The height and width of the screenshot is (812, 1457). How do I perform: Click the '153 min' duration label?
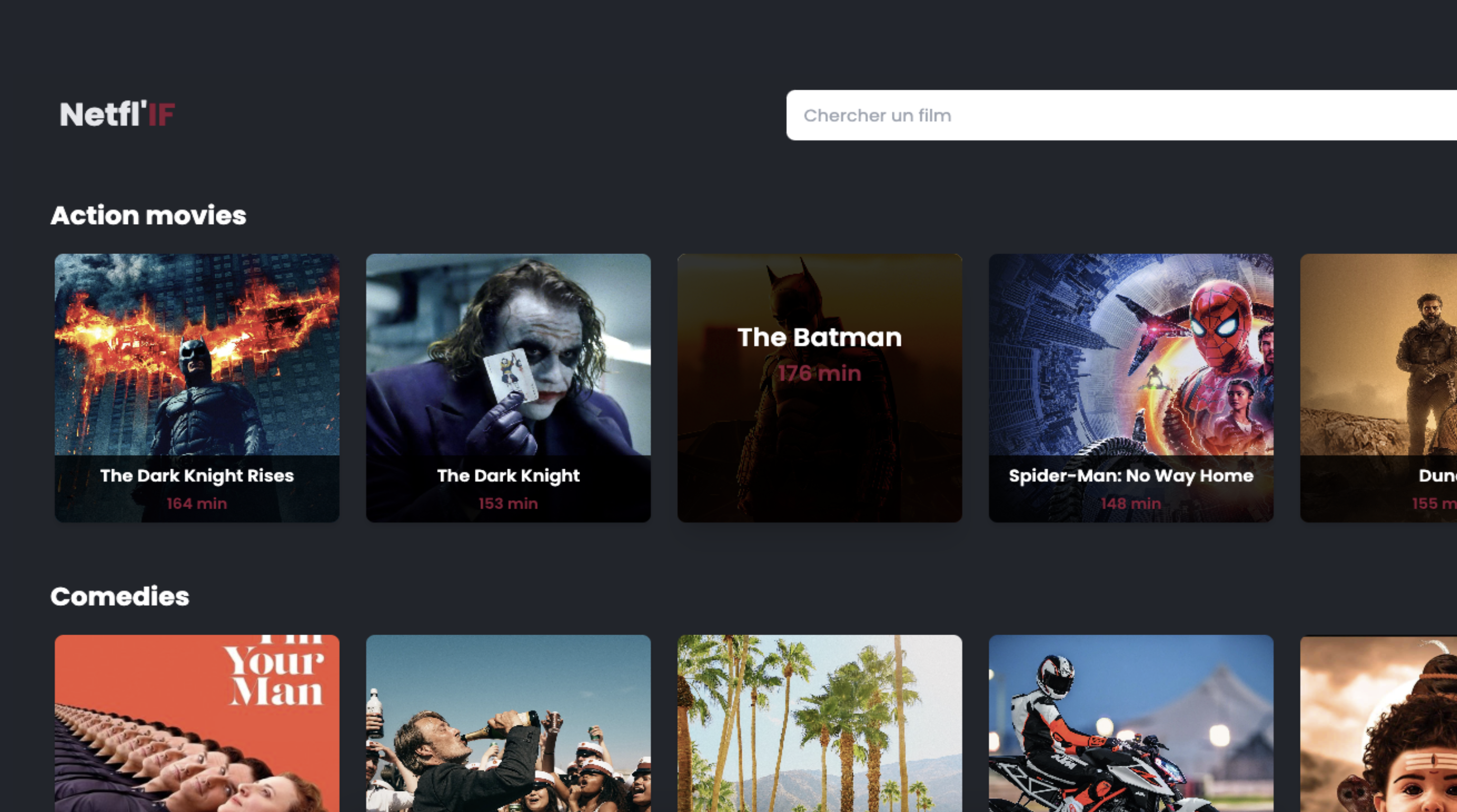[x=508, y=503]
